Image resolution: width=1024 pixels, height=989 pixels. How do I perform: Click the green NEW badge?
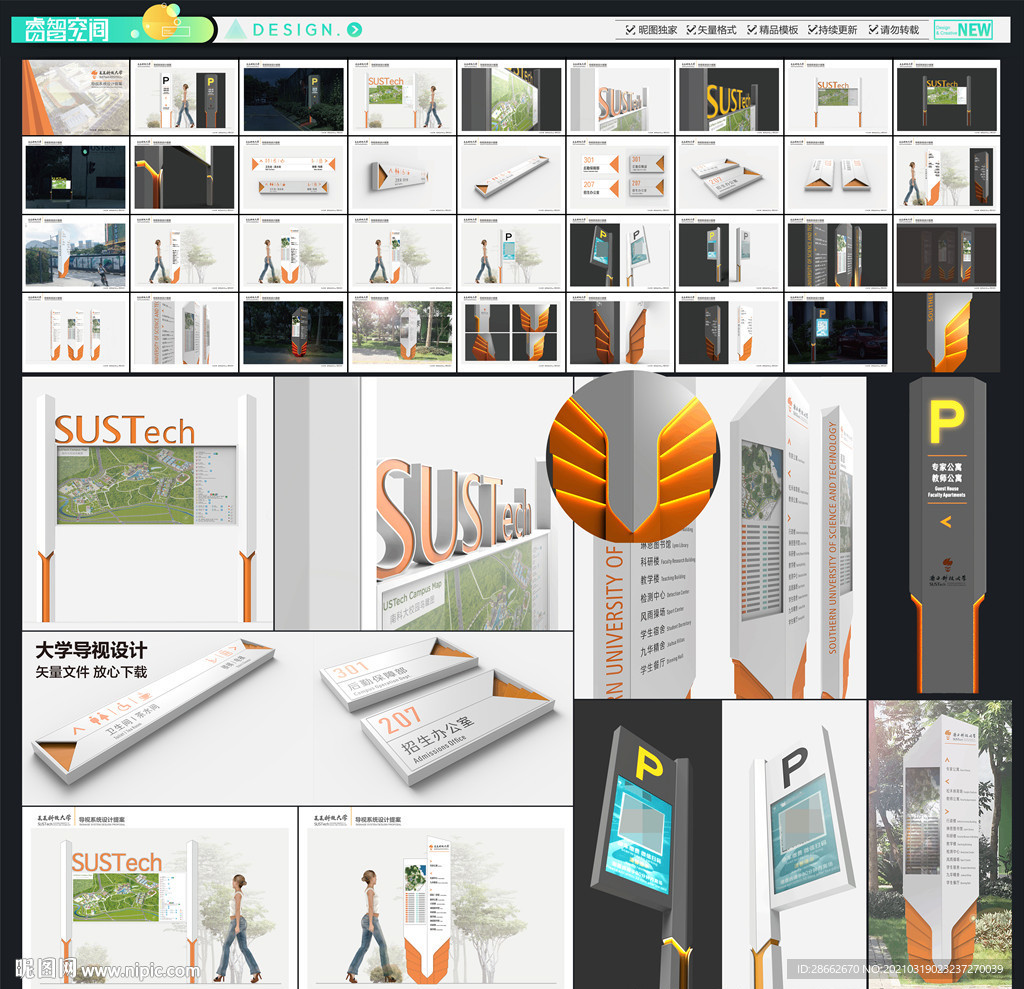pyautogui.click(x=963, y=29)
